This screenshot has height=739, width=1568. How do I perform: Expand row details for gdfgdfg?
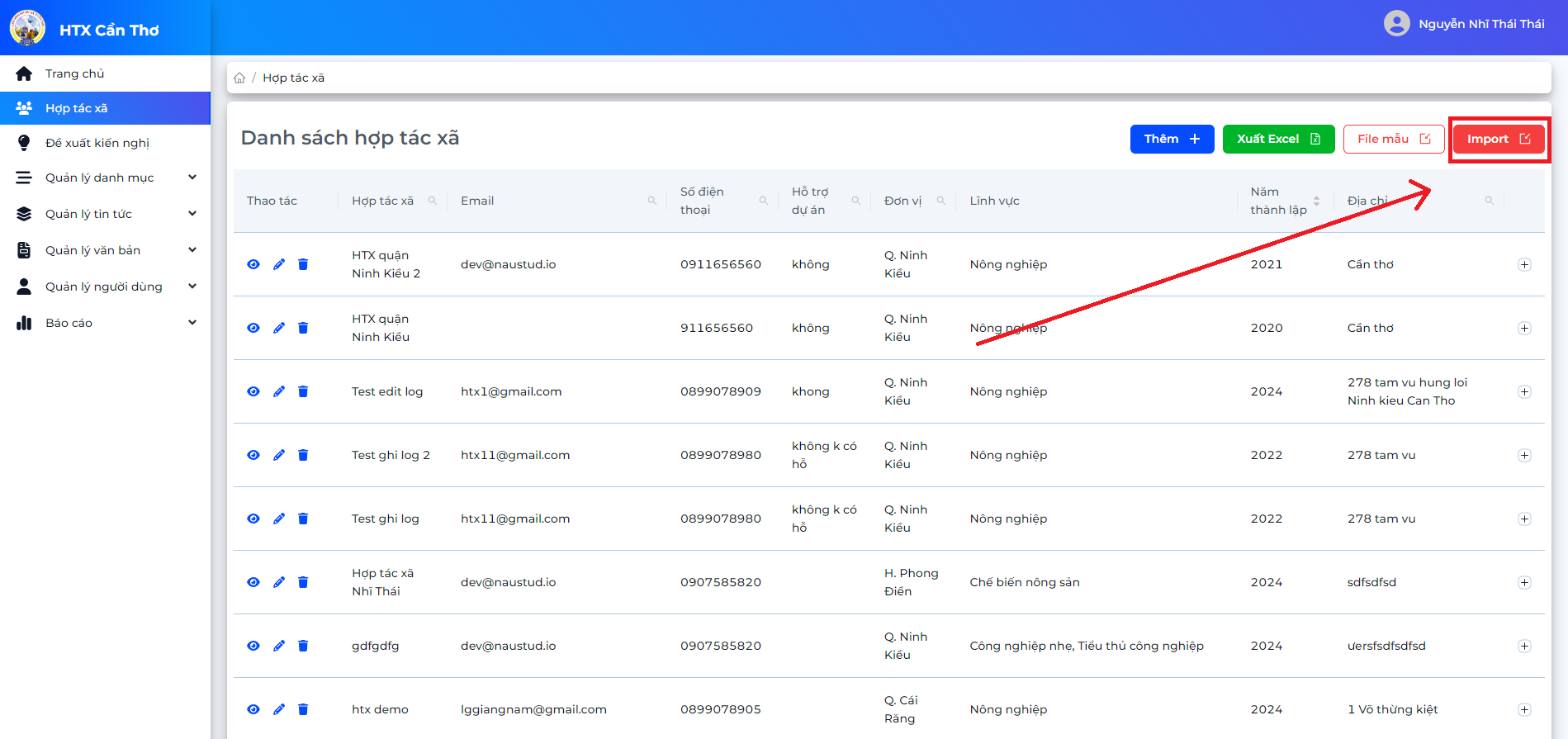coord(1524,646)
